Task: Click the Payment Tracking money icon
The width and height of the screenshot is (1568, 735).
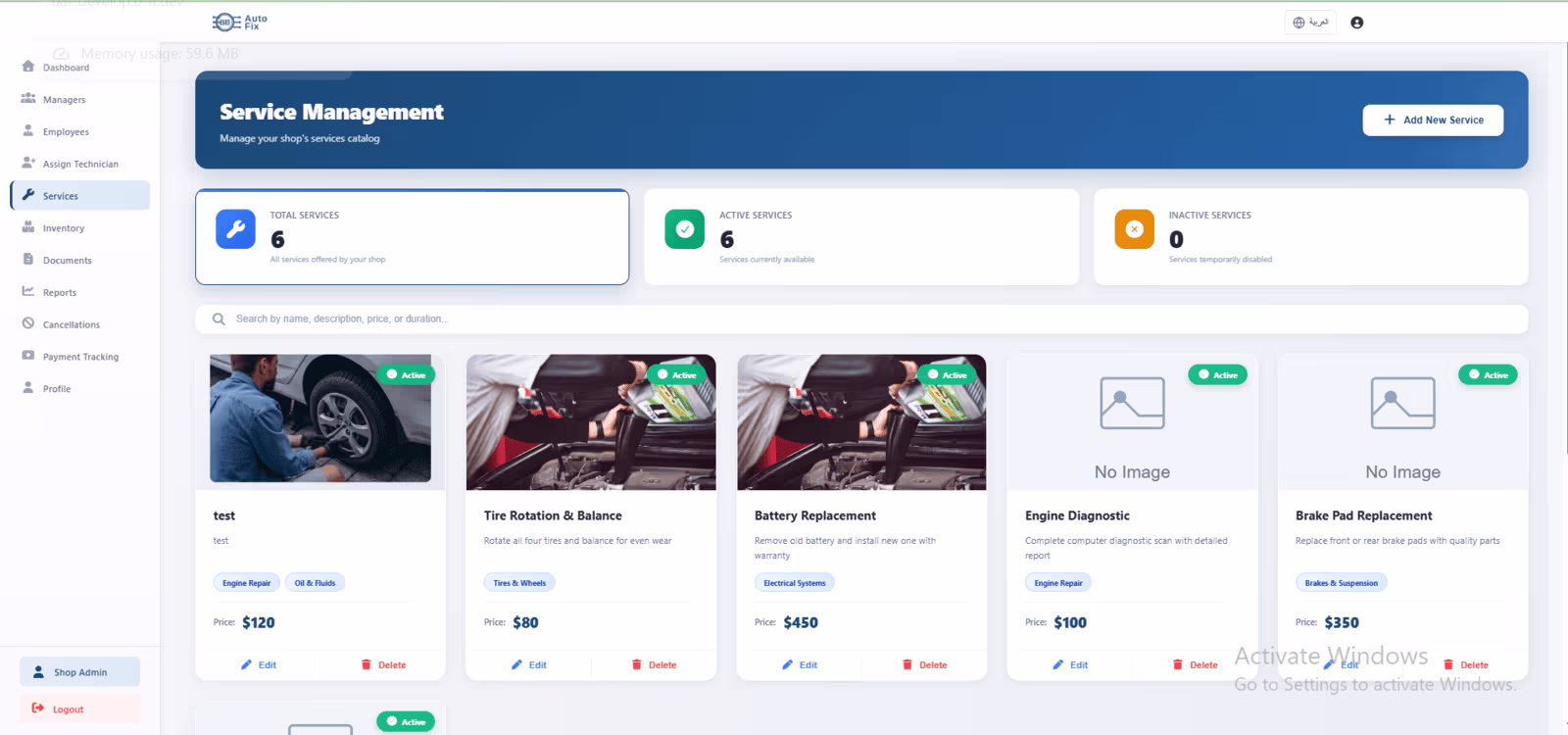Action: [x=28, y=356]
